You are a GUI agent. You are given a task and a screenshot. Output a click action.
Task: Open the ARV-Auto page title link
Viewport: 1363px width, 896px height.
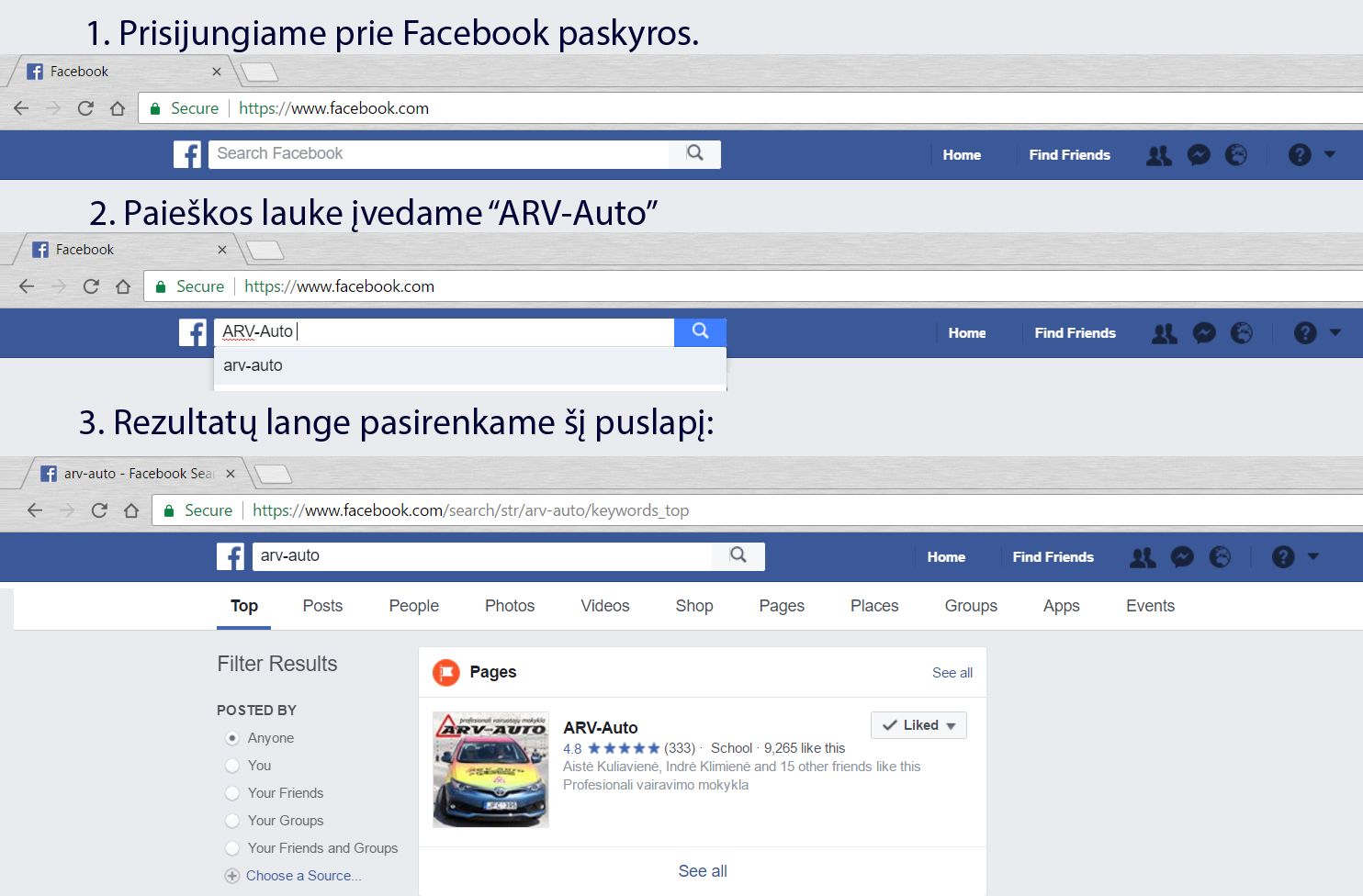point(601,727)
